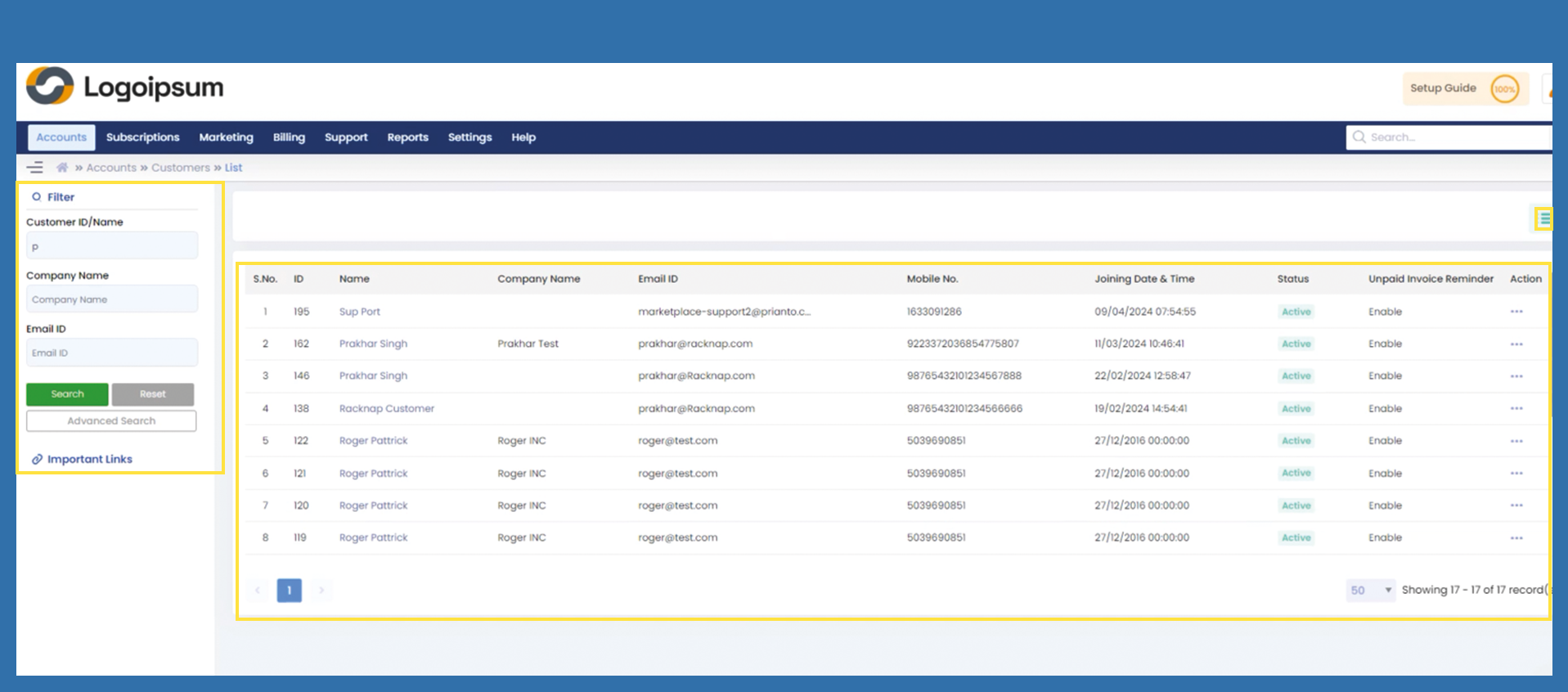Screen dimensions: 1568x692
Task: Click the home icon in breadcrumb
Action: pos(62,168)
